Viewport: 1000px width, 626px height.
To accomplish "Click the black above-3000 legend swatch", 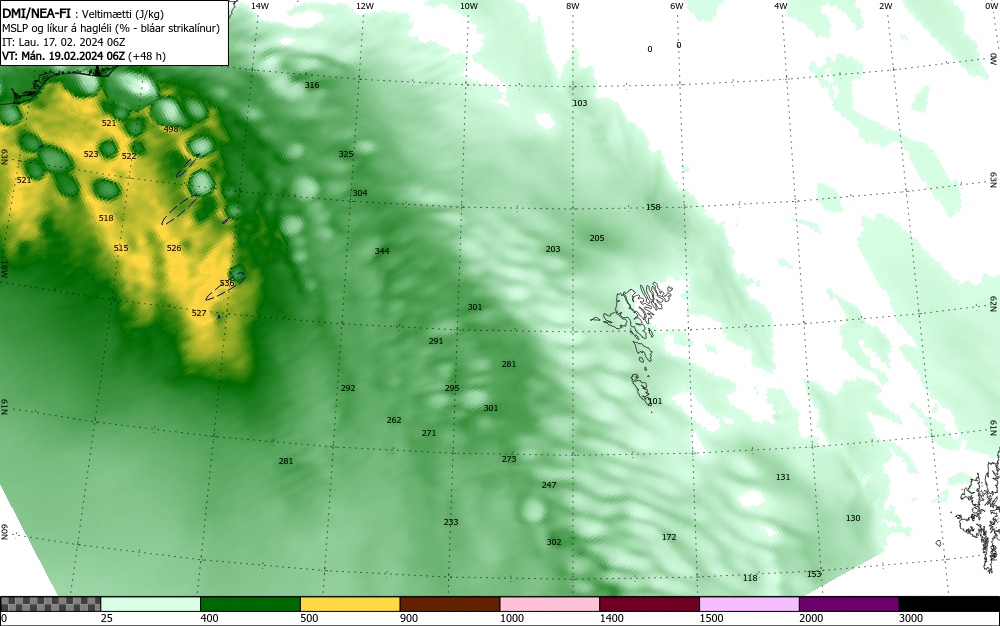I will 949,604.
